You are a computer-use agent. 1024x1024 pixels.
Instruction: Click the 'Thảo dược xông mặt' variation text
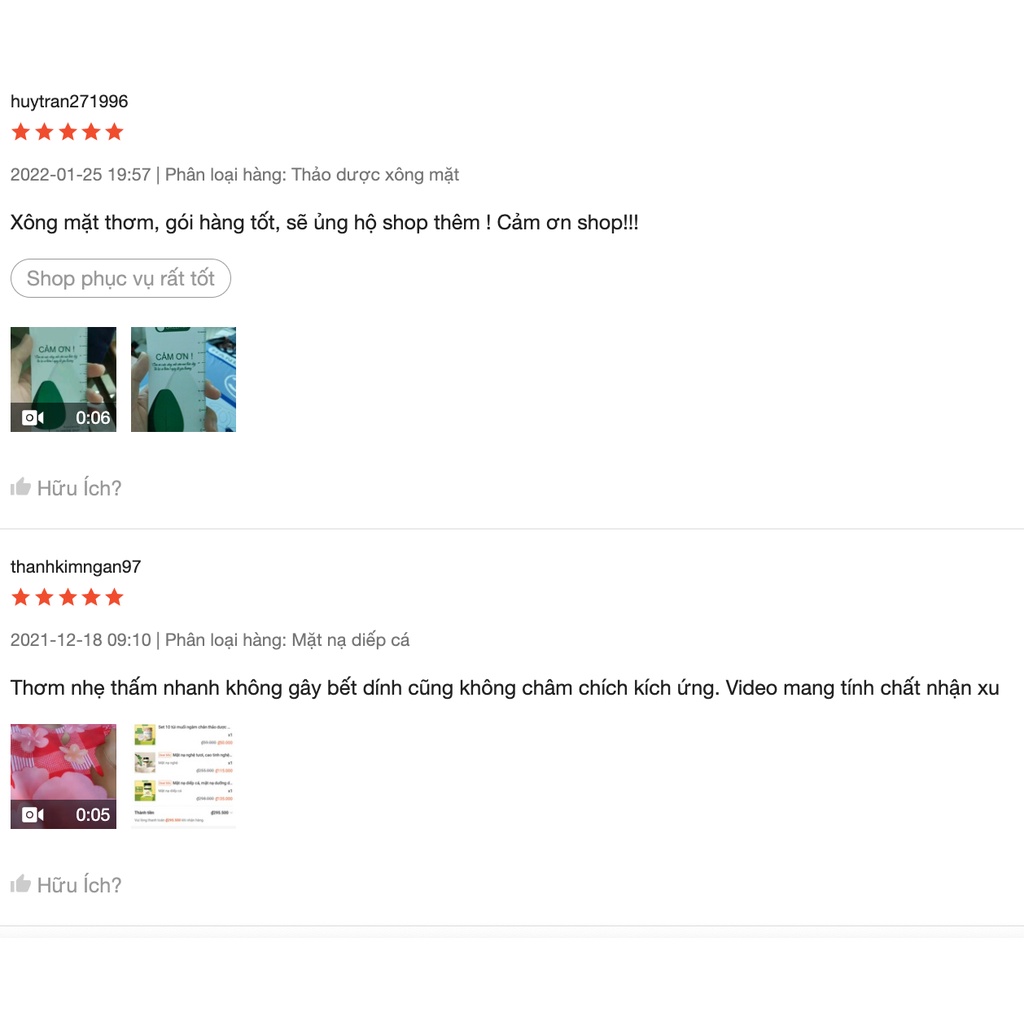point(375,174)
